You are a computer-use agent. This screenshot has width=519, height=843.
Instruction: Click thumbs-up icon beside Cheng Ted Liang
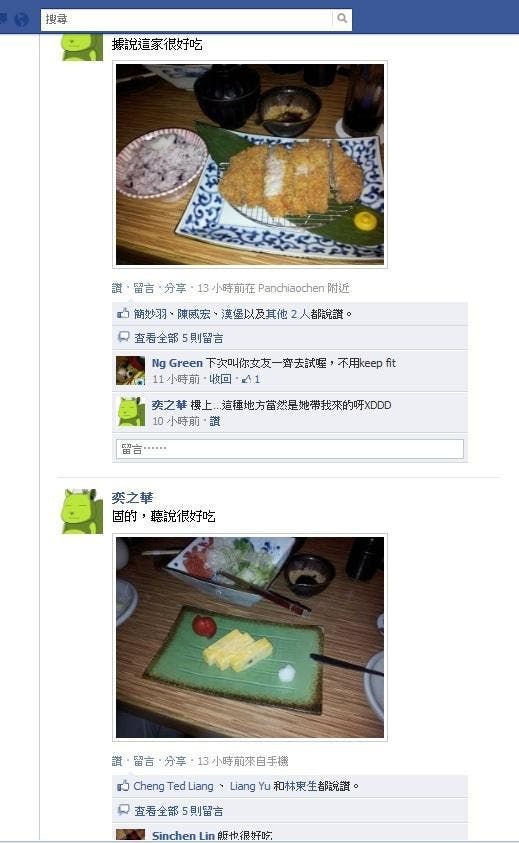pyautogui.click(x=123, y=785)
